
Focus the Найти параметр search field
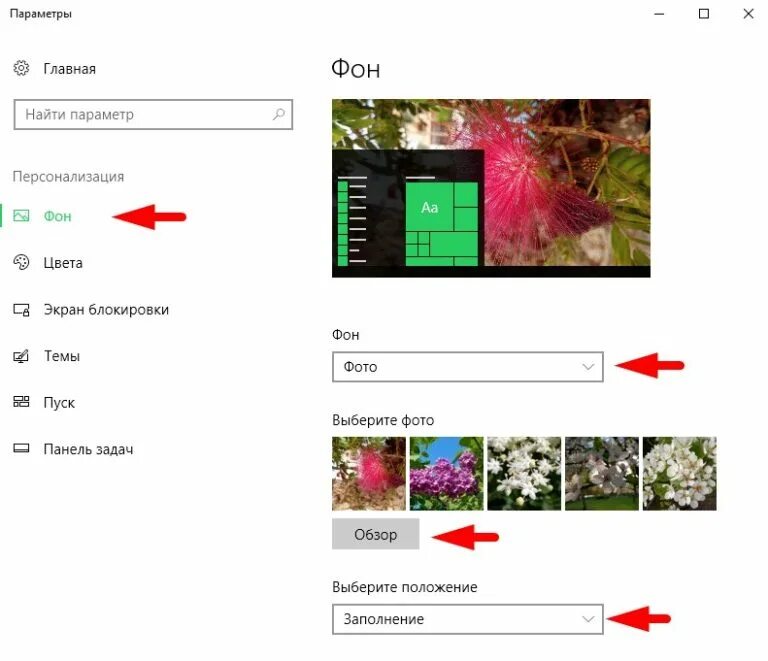pos(153,115)
